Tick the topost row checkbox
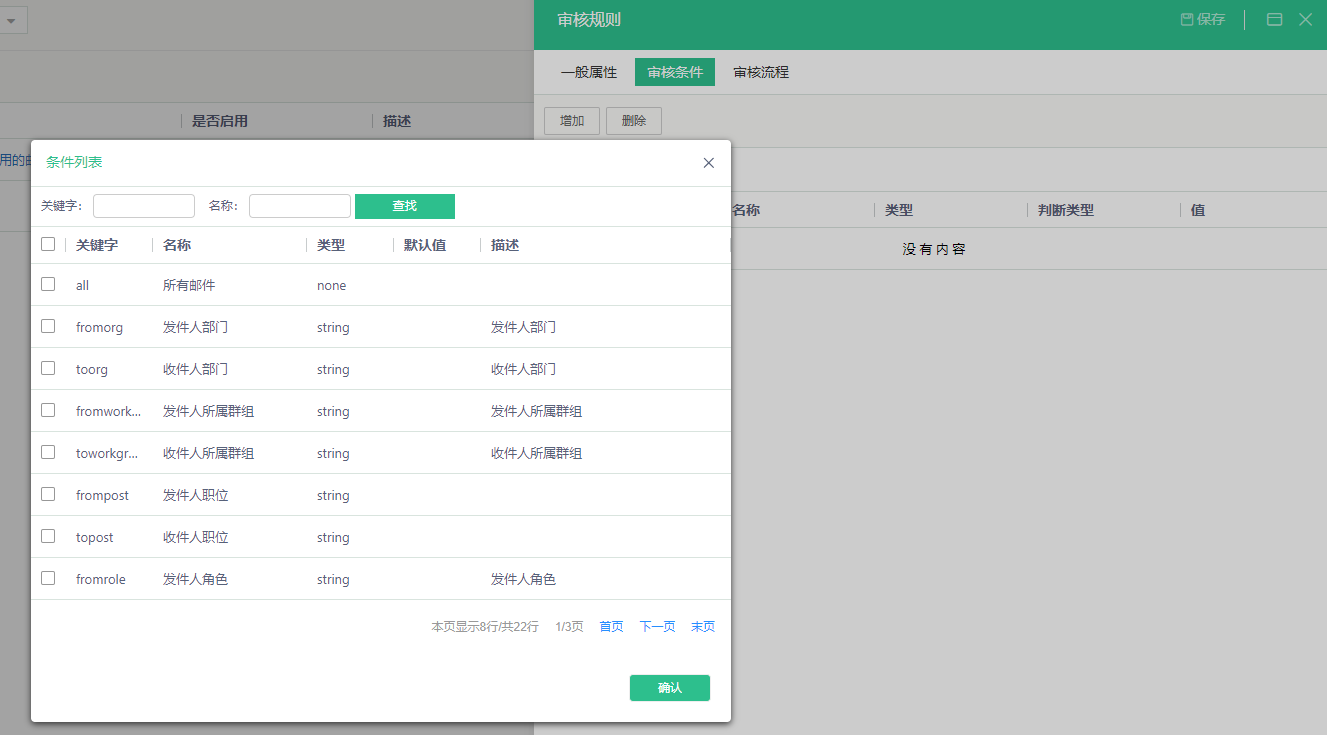1327x735 pixels. [48, 536]
